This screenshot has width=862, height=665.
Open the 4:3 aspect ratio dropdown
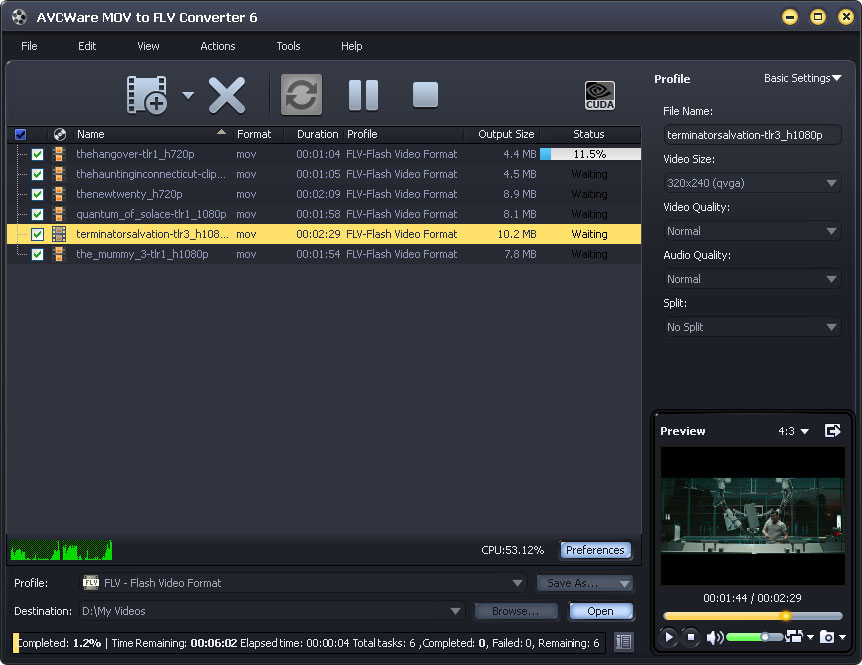[x=793, y=431]
